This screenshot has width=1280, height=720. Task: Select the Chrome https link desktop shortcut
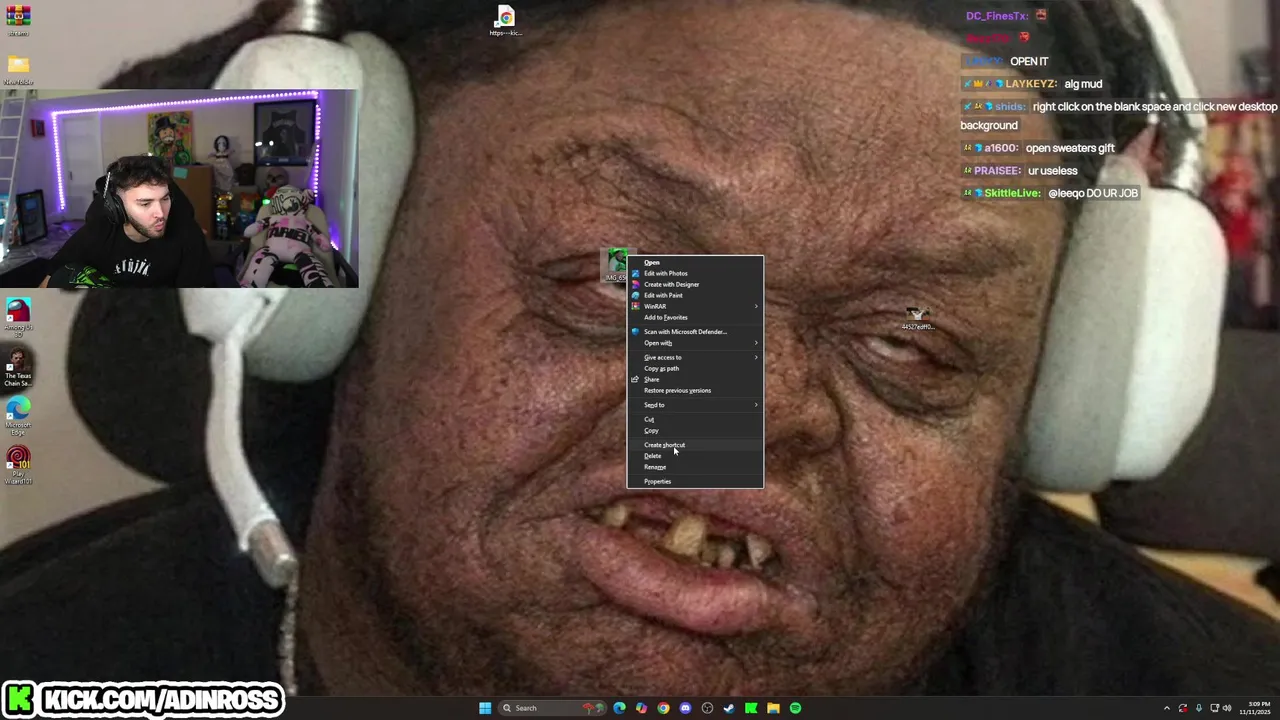(x=505, y=20)
